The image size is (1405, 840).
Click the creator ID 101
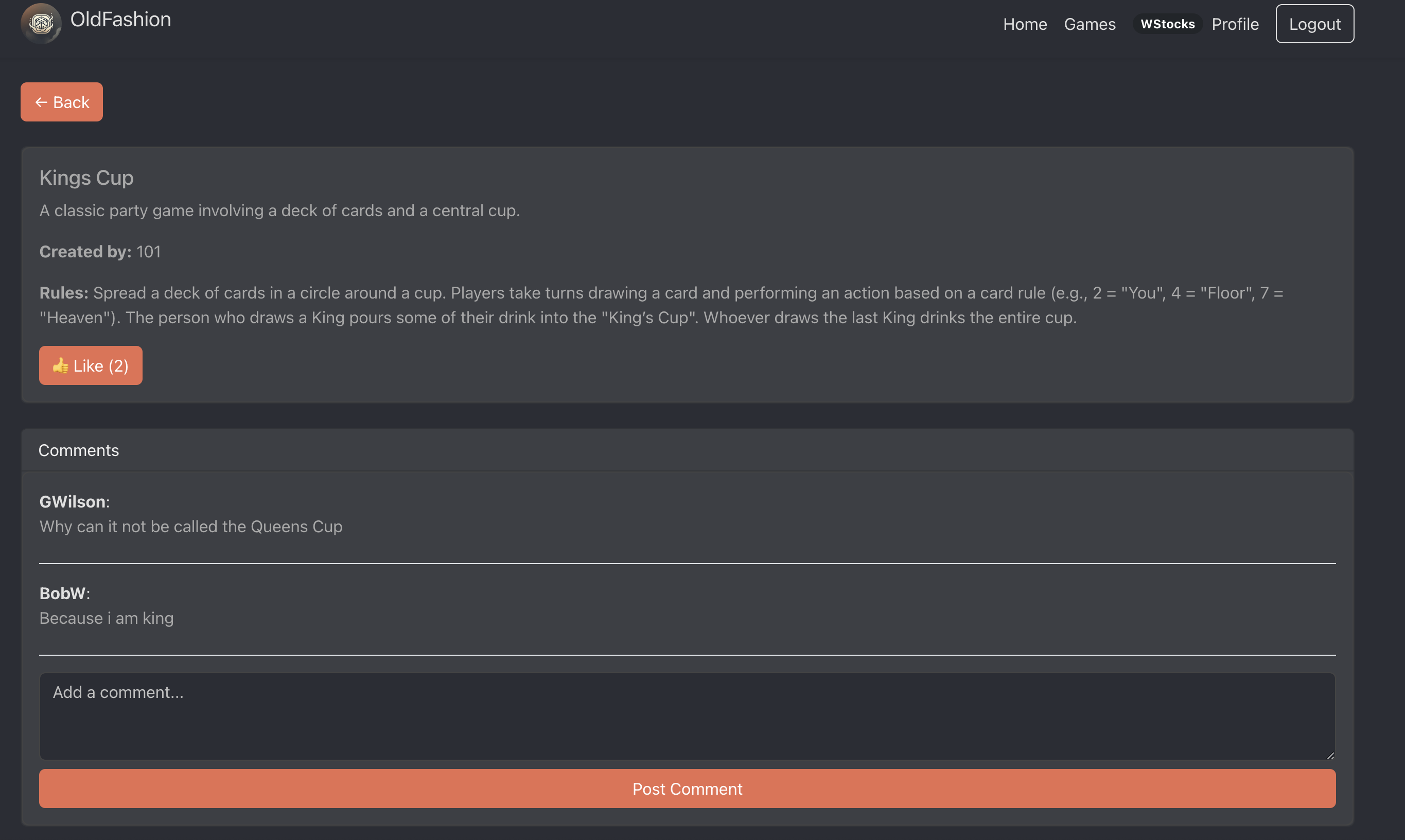pos(149,252)
